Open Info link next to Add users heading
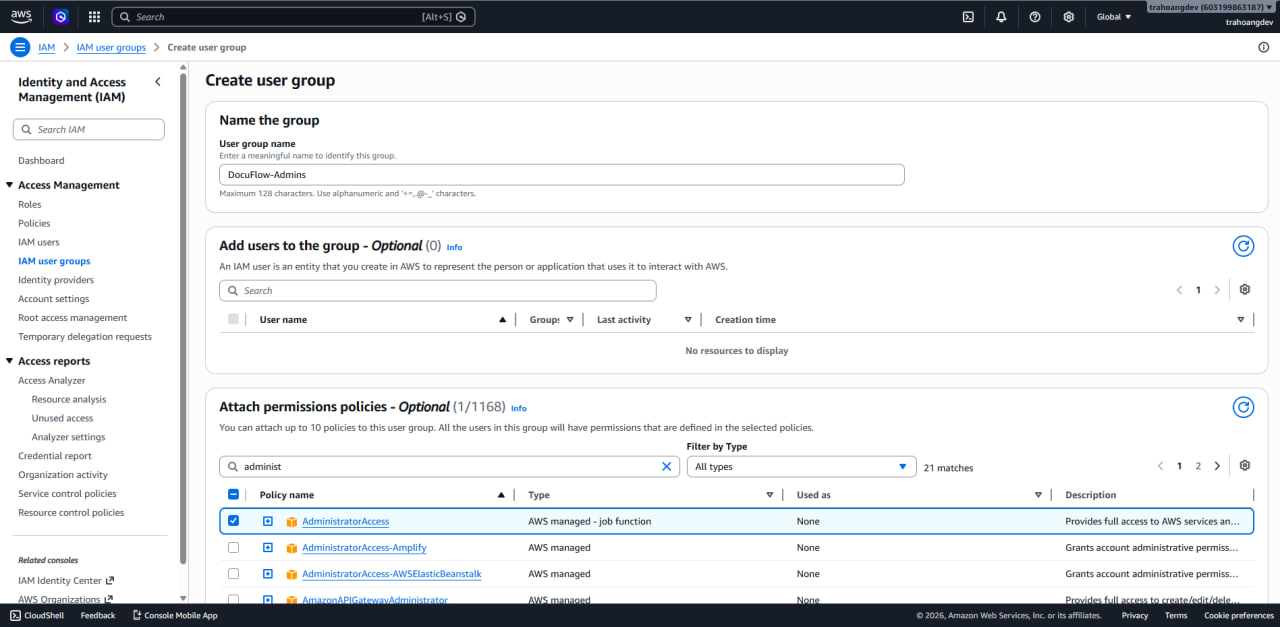This screenshot has height=627, width=1280. [454, 247]
